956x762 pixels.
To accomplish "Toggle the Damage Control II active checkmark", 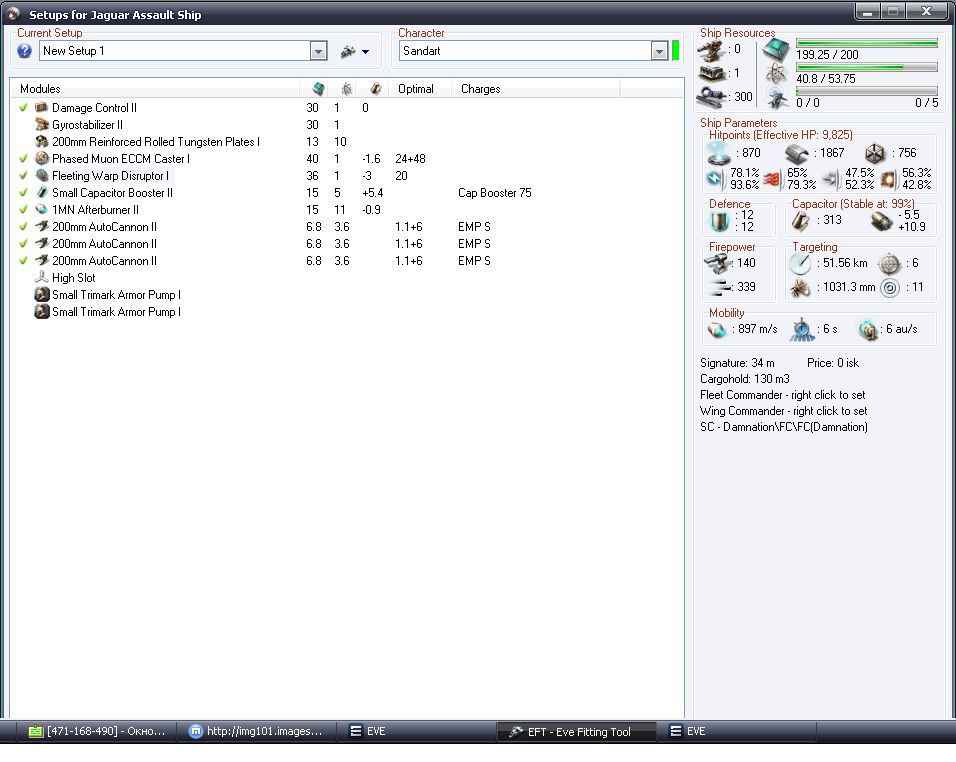I will coord(24,108).
